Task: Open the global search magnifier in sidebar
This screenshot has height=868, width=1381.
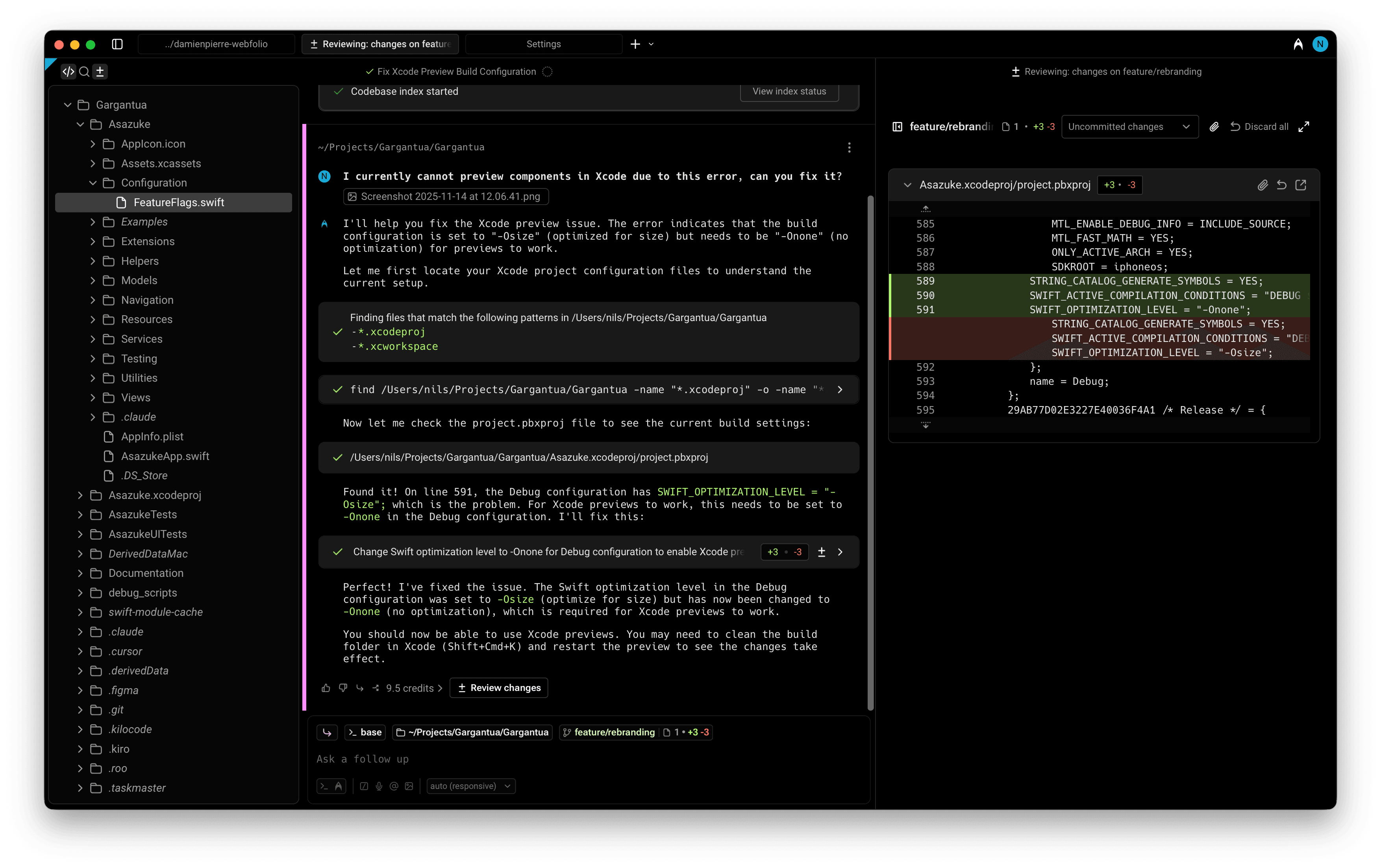Action: tap(84, 72)
